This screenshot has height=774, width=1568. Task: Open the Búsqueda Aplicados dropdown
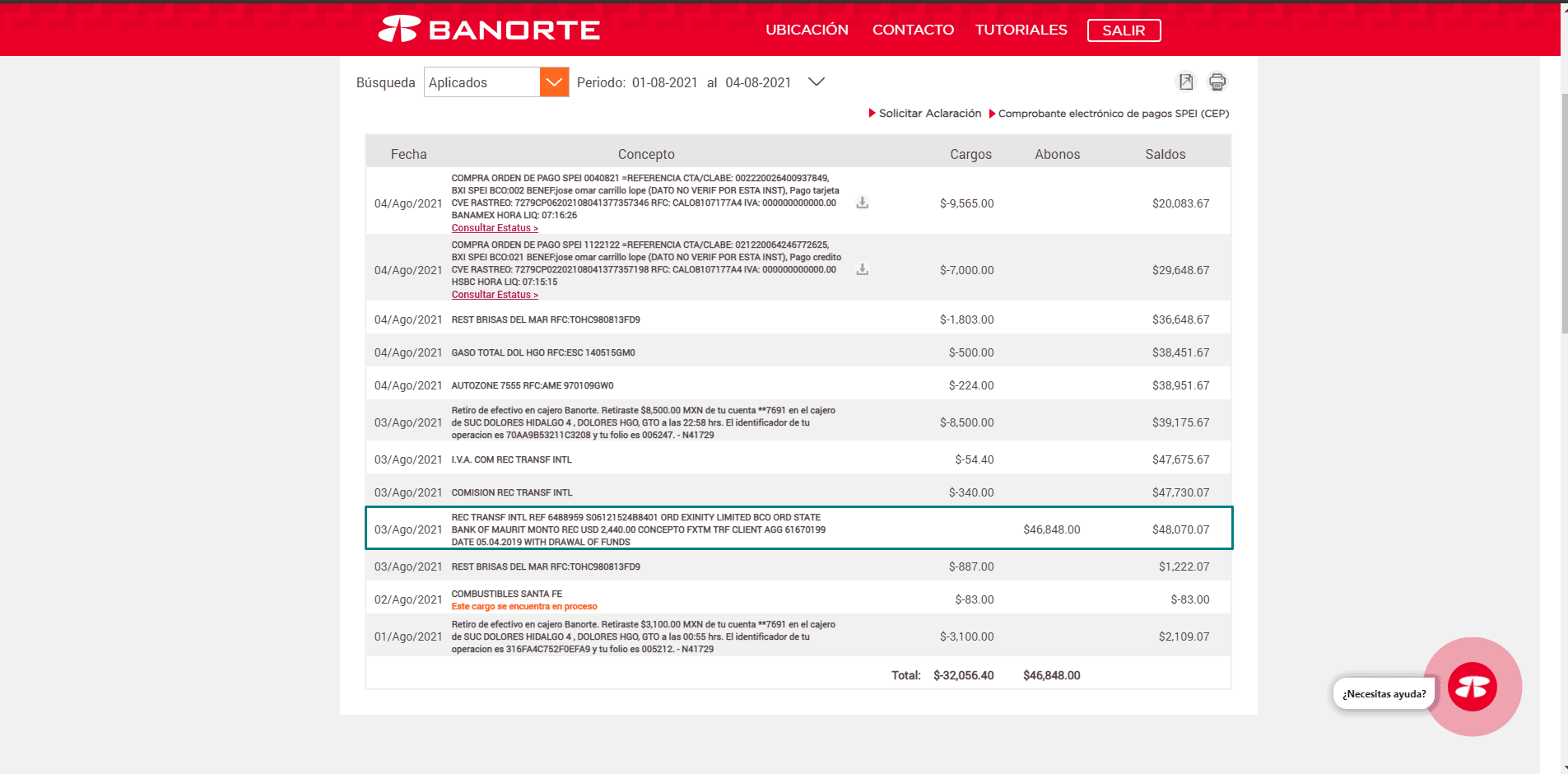tap(482, 82)
